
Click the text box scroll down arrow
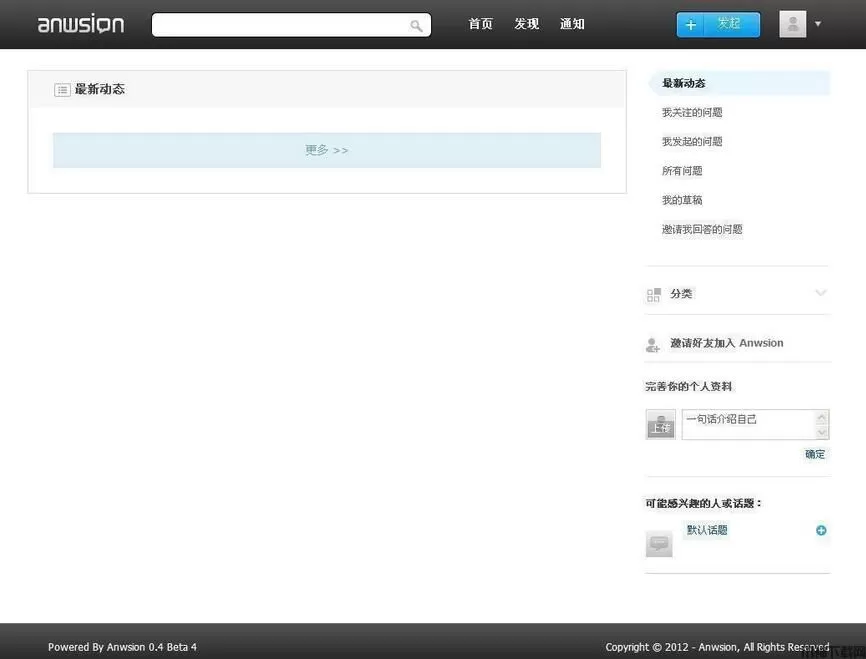pos(822,432)
